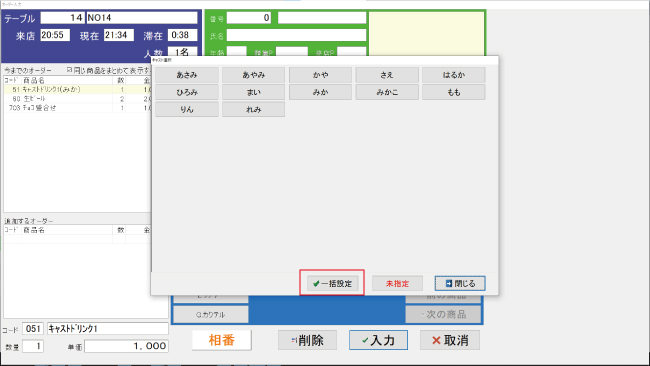The image size is (650, 366).
Task: Click the 単価 unit price field
Action: 126,346
